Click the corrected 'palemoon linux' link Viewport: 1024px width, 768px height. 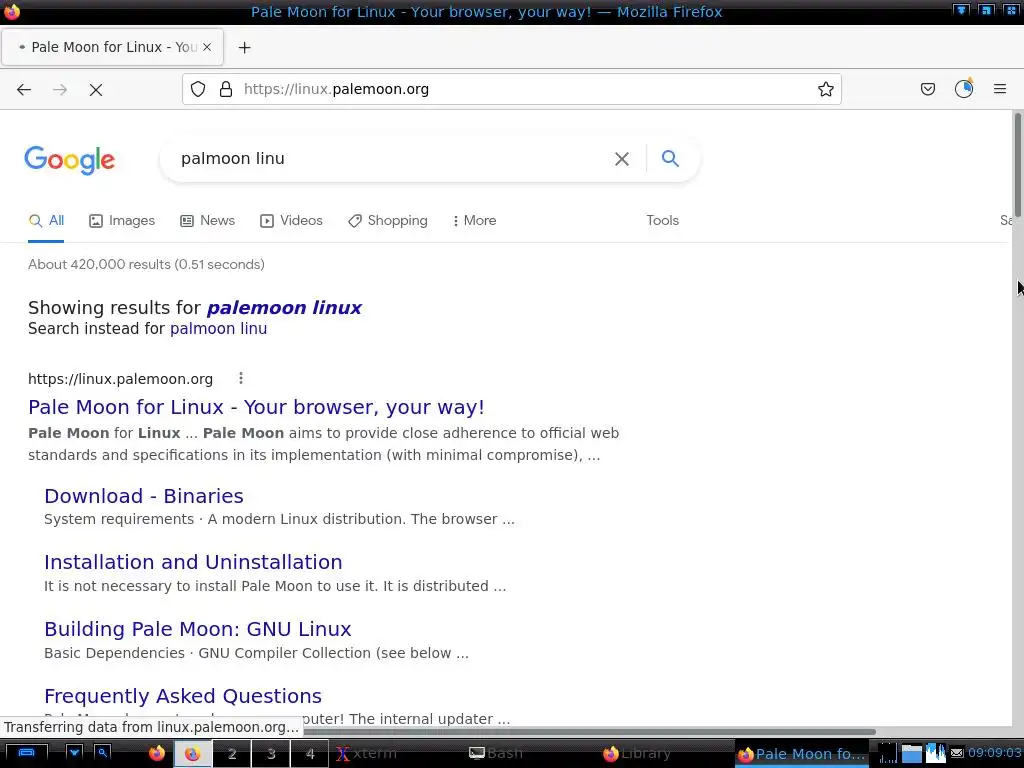click(284, 308)
